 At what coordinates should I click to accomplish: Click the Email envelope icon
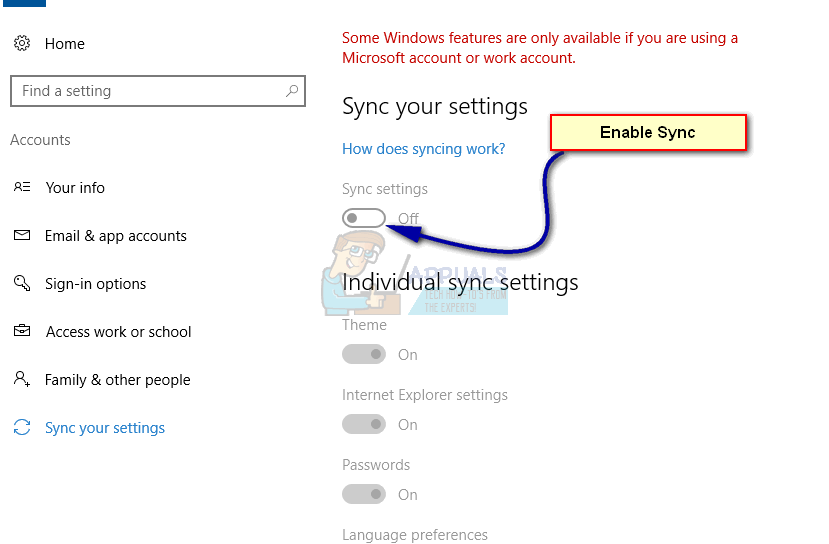[x=22, y=235]
